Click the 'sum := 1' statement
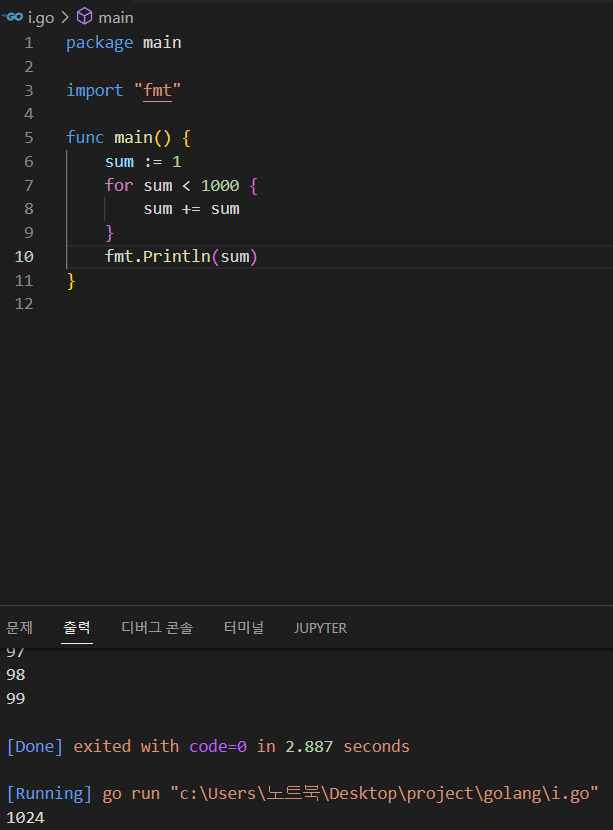 [143, 161]
